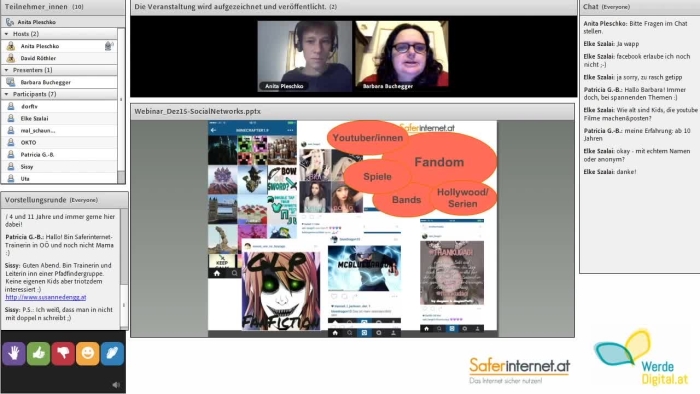
Task: Mute audio with the speaker icon
Action: pos(116,385)
